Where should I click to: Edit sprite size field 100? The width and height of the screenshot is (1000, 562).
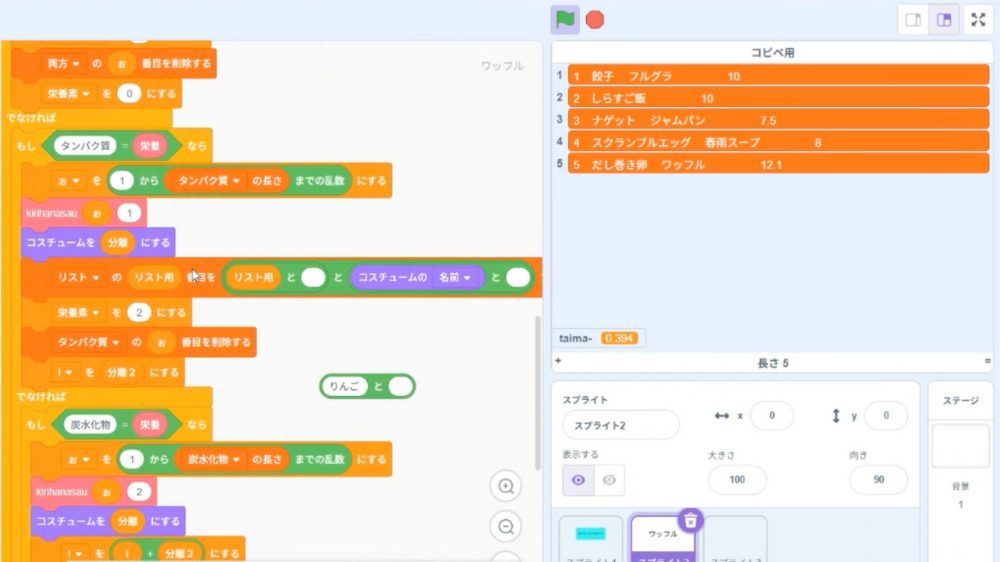(x=737, y=480)
